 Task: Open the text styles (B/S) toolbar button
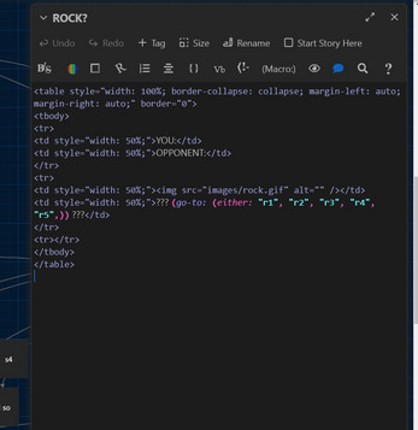coord(44,69)
